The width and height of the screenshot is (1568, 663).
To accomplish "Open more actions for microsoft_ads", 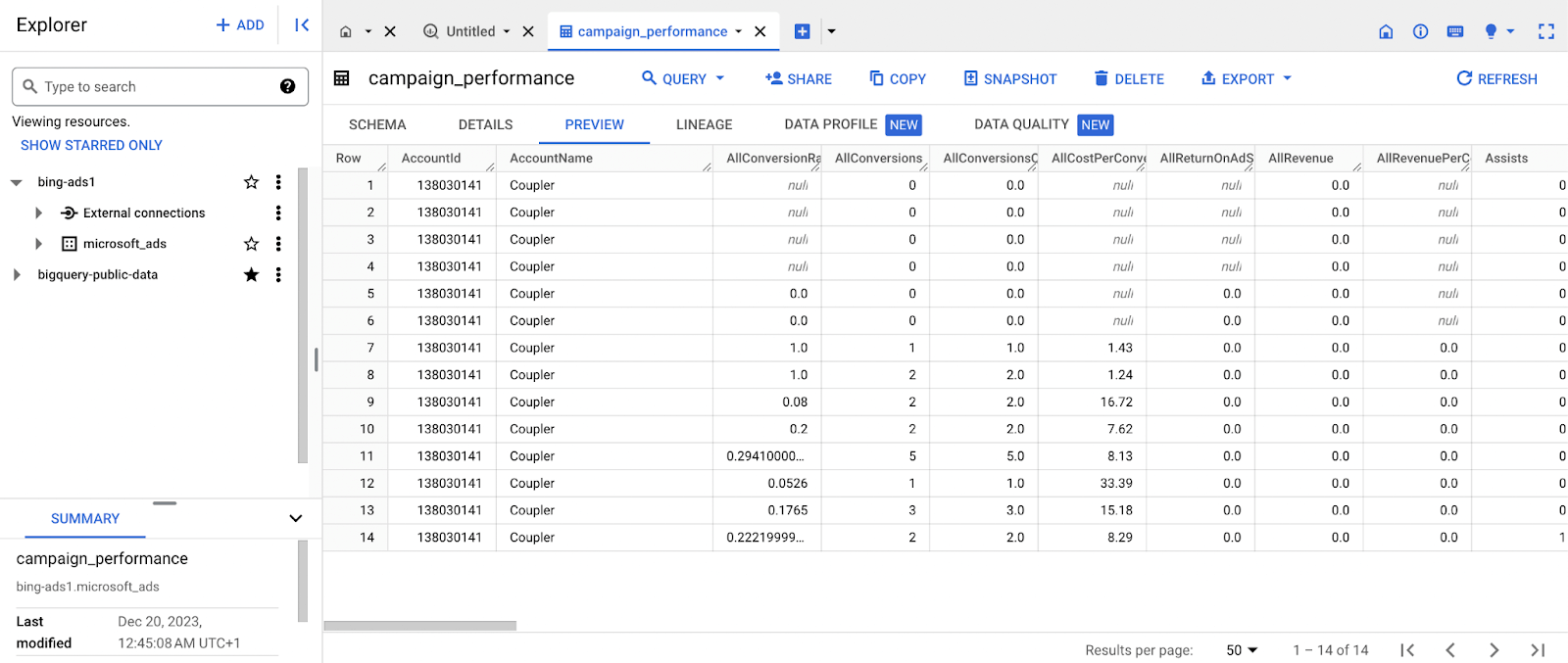I will coord(278,244).
